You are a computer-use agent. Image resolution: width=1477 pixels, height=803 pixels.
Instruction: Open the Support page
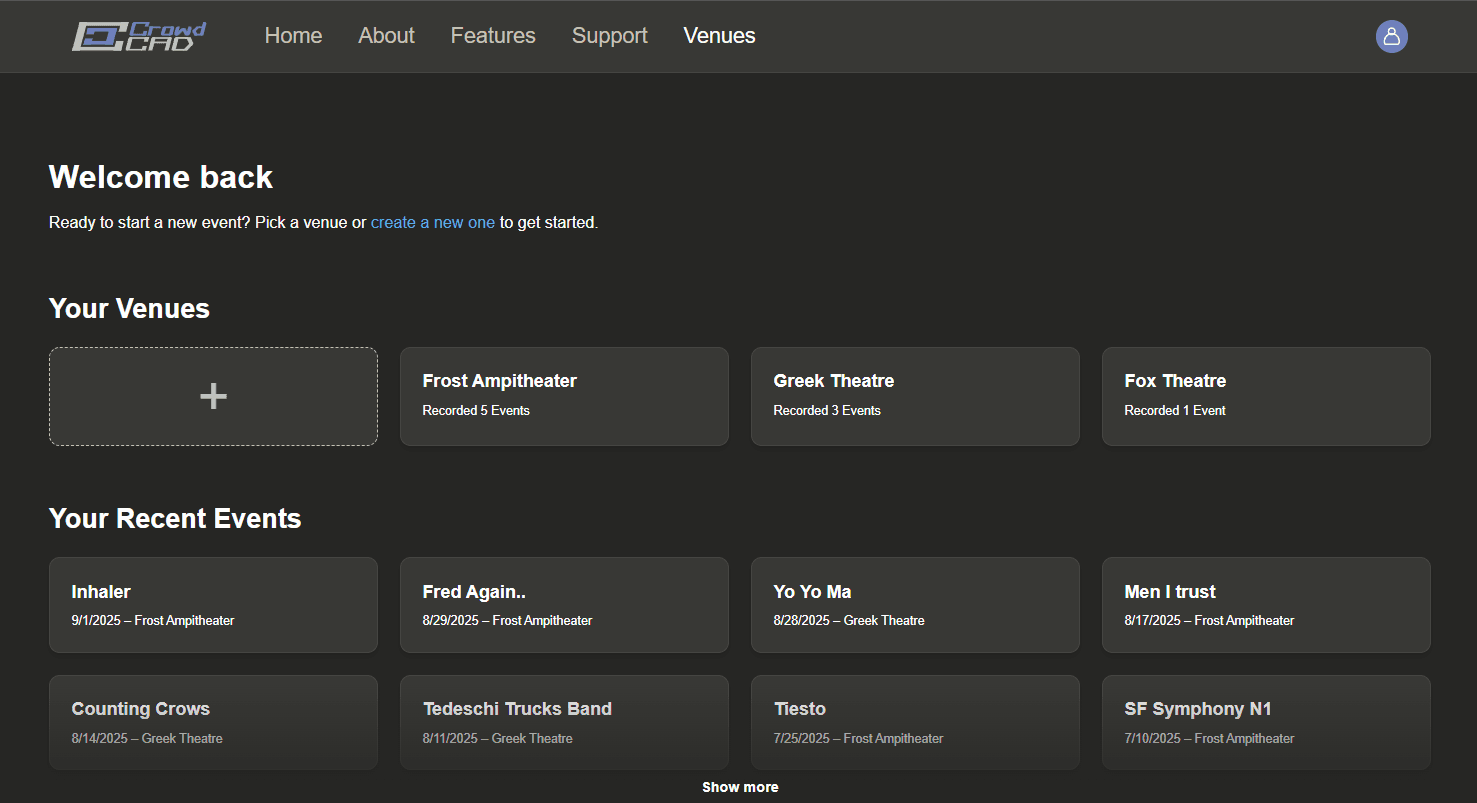[610, 36]
